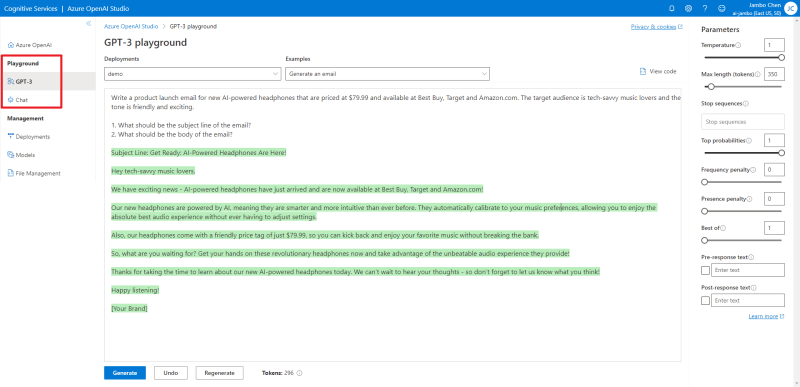
Task: Expand the Examples dropdown
Action: [387, 74]
